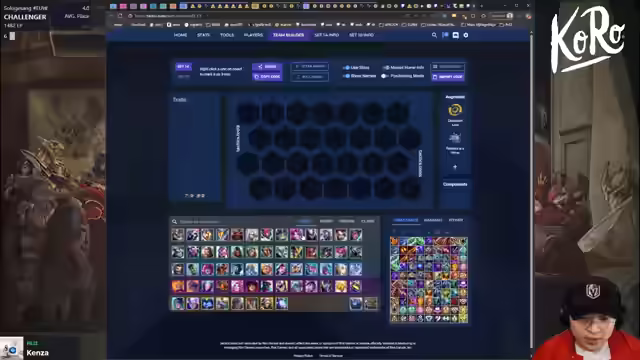Select the golden spiral augment icon
The image size is (640, 360).
[455, 110]
